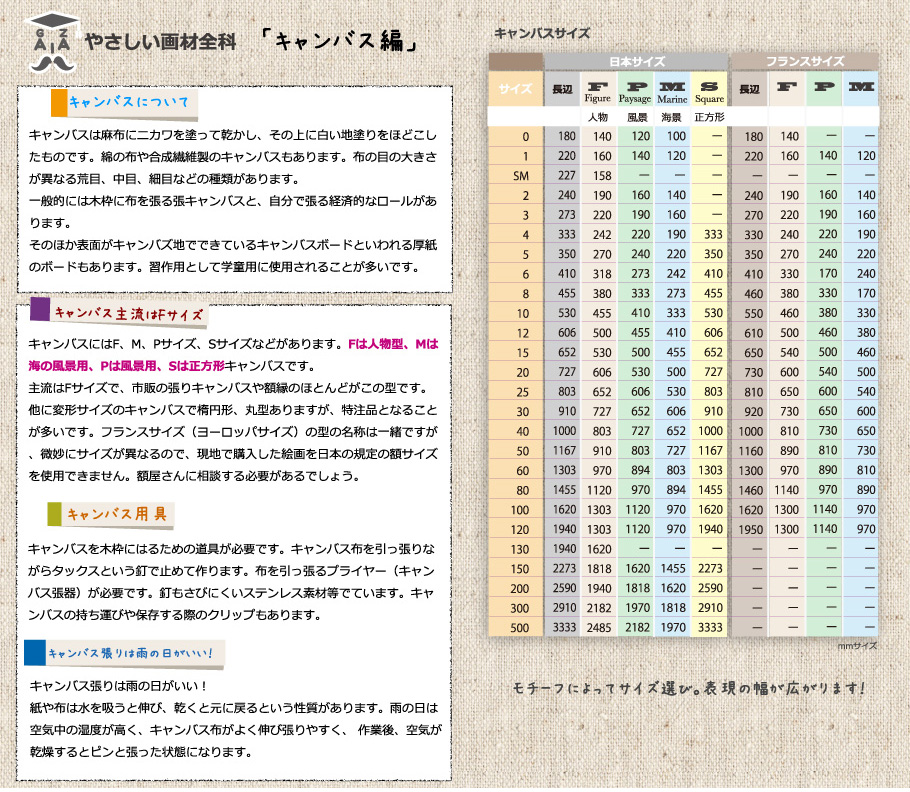The height and width of the screenshot is (792, 910).
Task: Click the 158 cell in the SM row
Action: [x=602, y=175]
